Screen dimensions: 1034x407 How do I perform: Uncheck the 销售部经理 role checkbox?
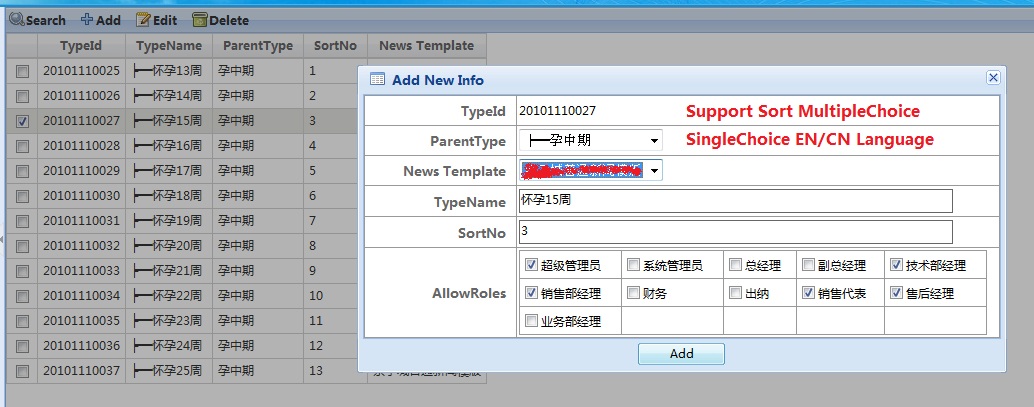coord(531,293)
